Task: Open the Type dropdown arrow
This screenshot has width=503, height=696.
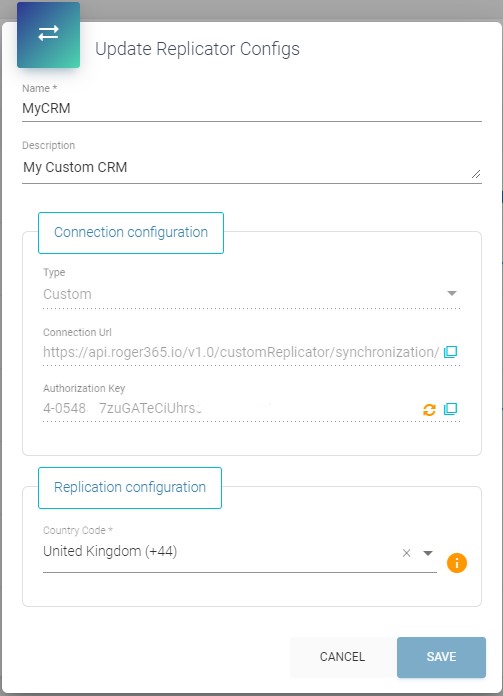Action: [452, 293]
